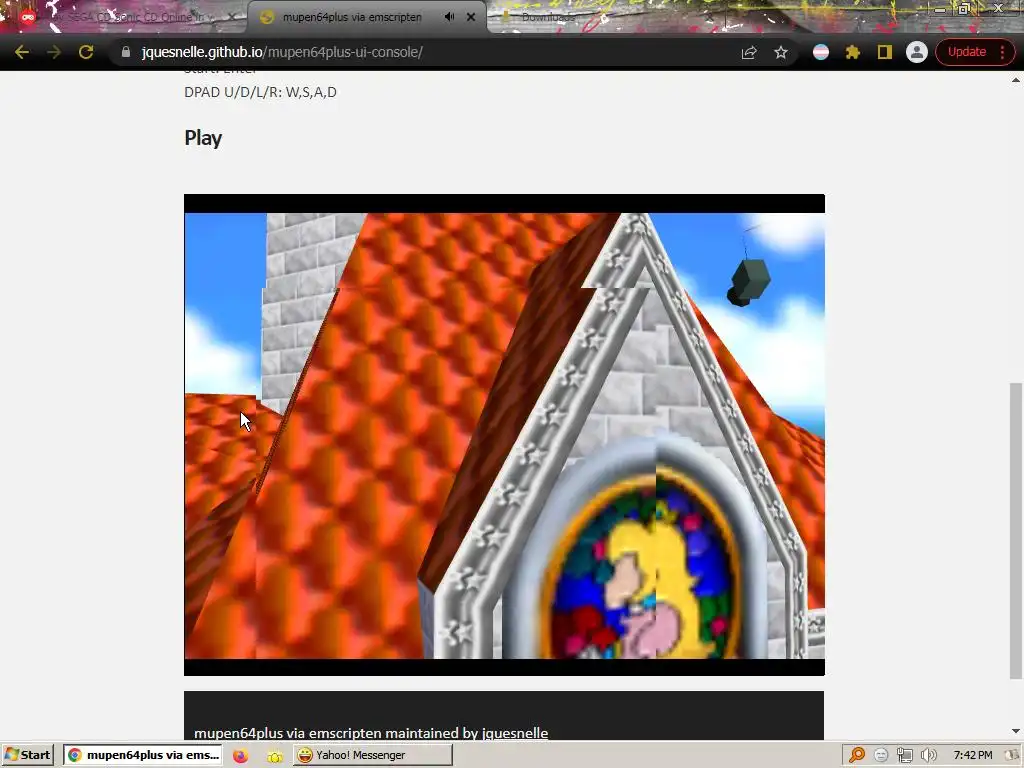Close the Sonic CD Online tab
The width and height of the screenshot is (1024, 768).
(x=231, y=17)
